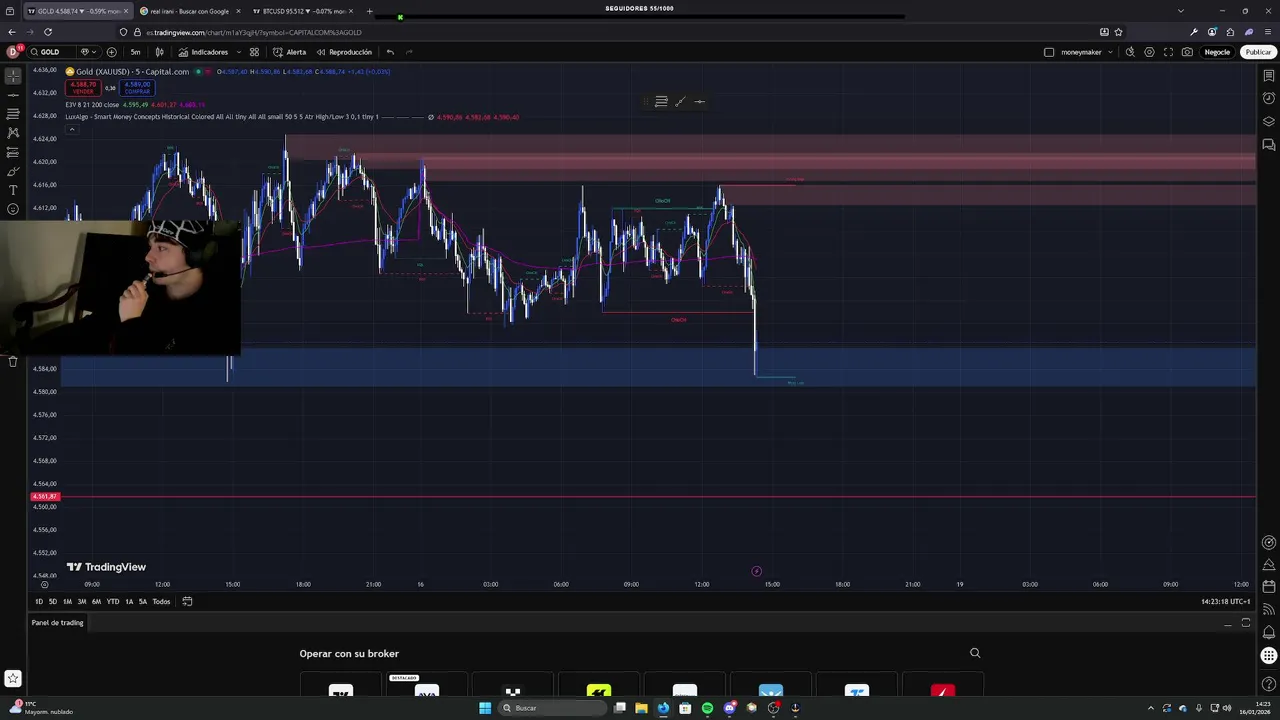The width and height of the screenshot is (1280, 720).
Task: Create an alert with Alerta button
Action: click(290, 52)
